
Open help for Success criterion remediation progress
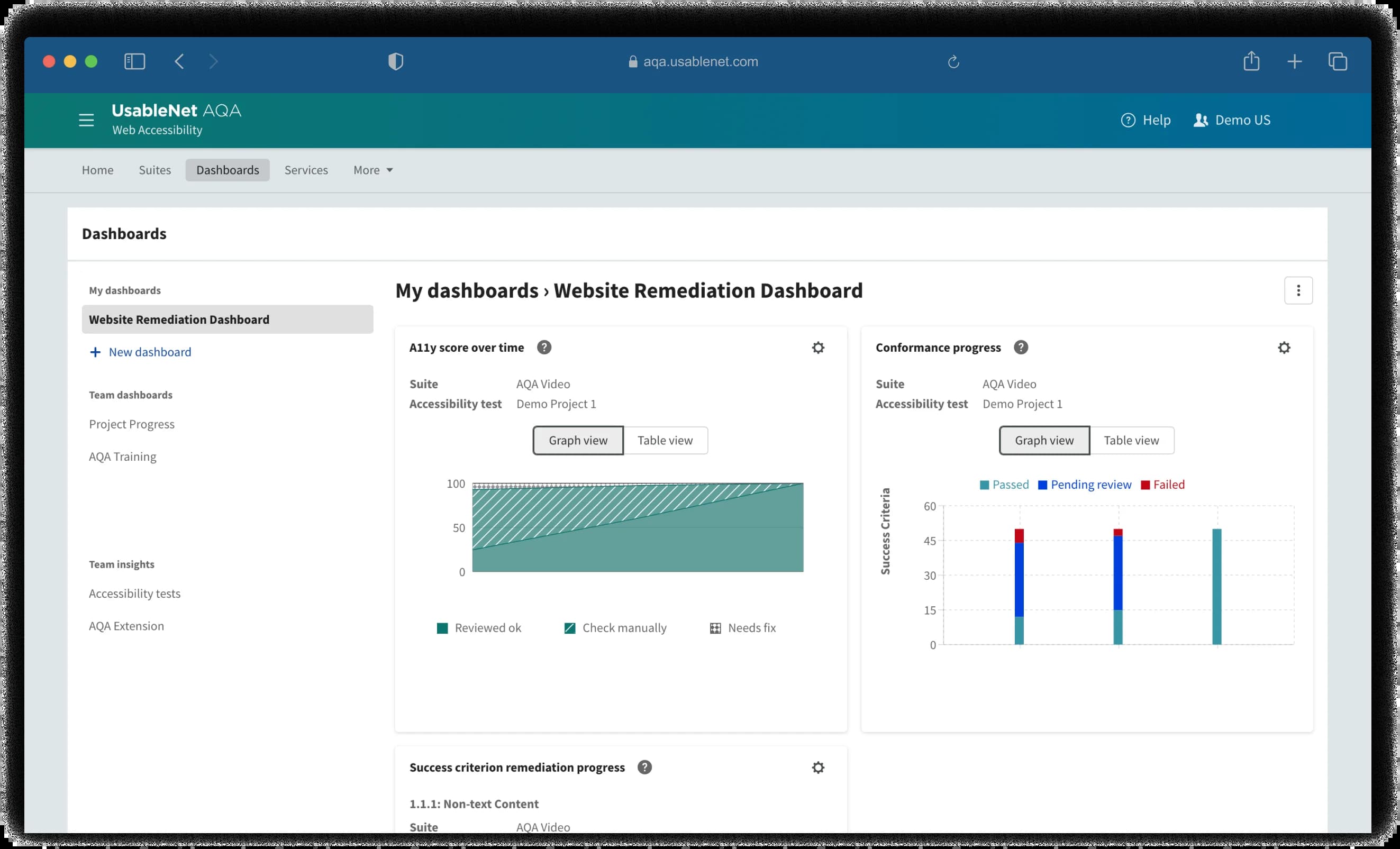click(644, 767)
